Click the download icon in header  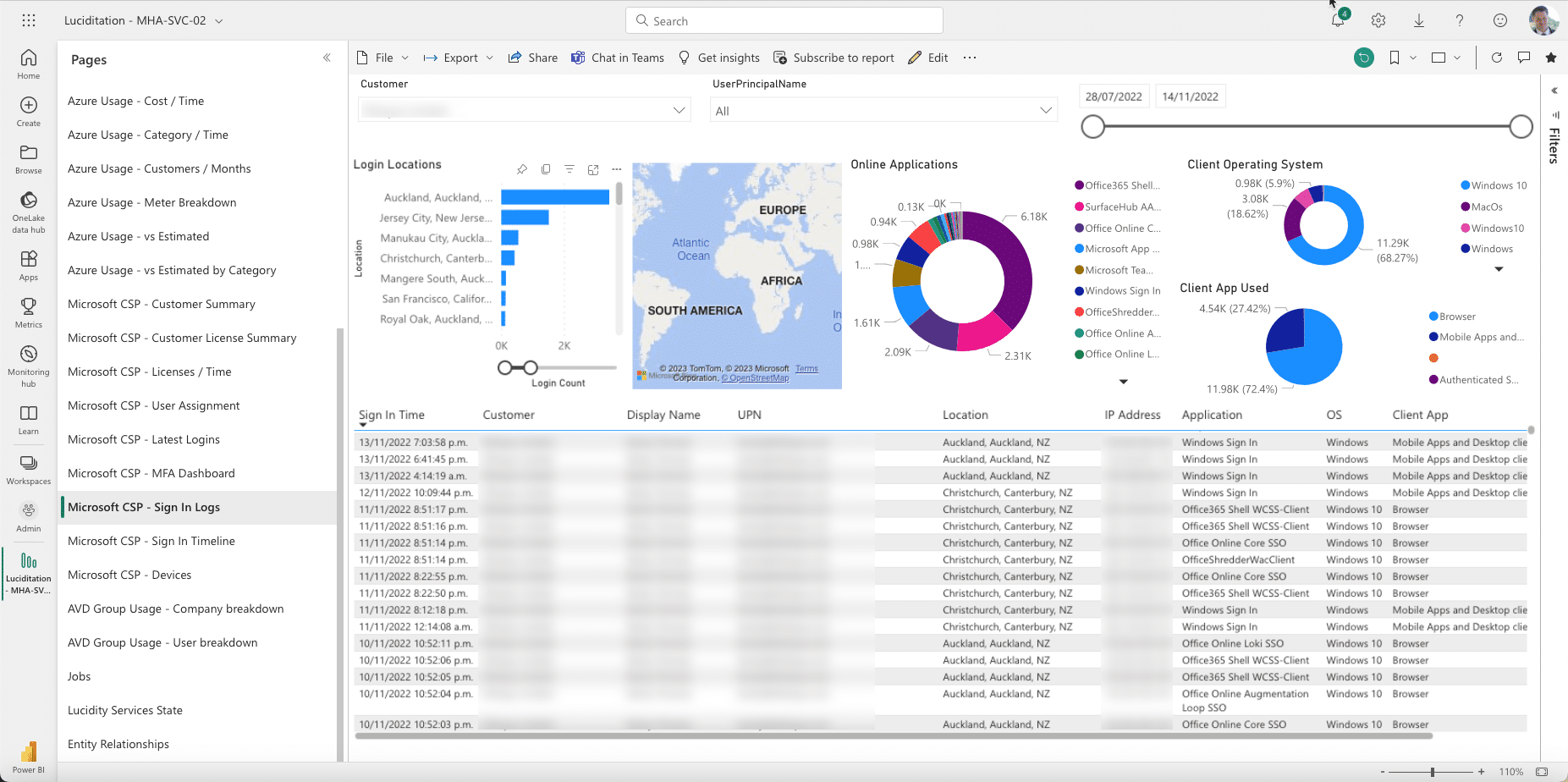click(x=1419, y=20)
